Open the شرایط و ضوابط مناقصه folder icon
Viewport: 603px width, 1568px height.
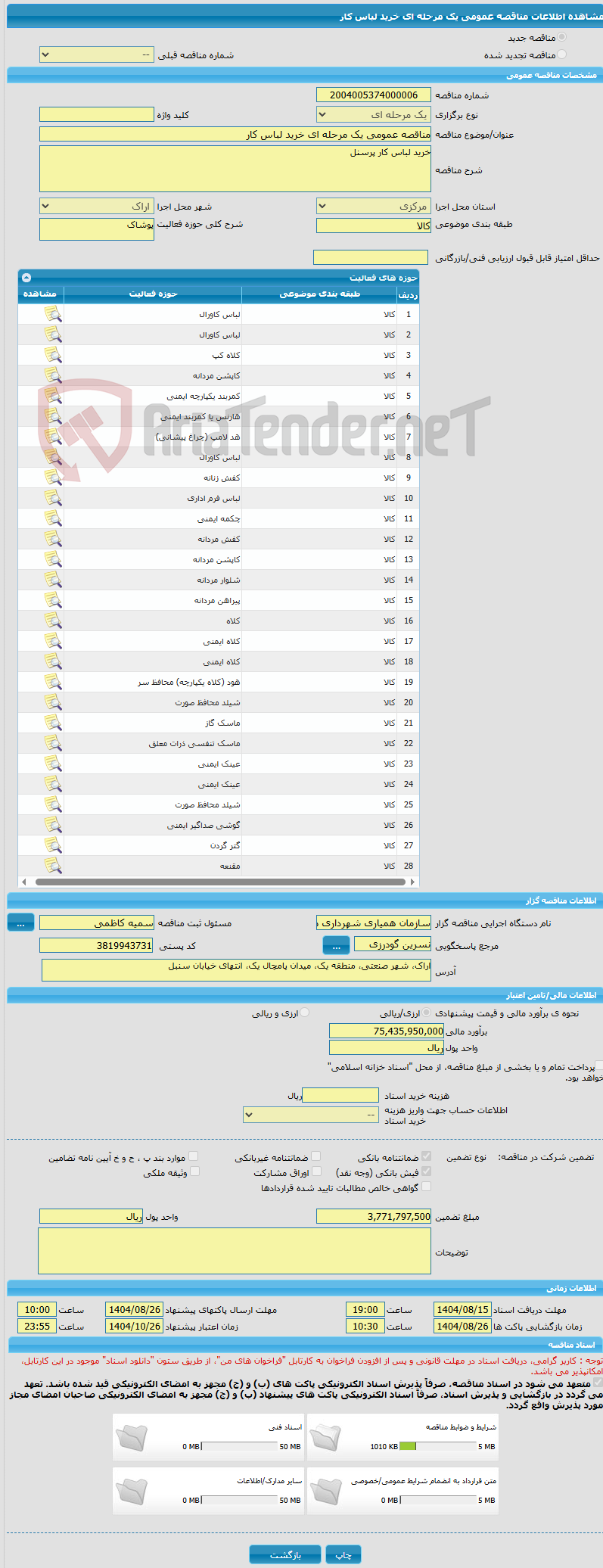point(326,1437)
